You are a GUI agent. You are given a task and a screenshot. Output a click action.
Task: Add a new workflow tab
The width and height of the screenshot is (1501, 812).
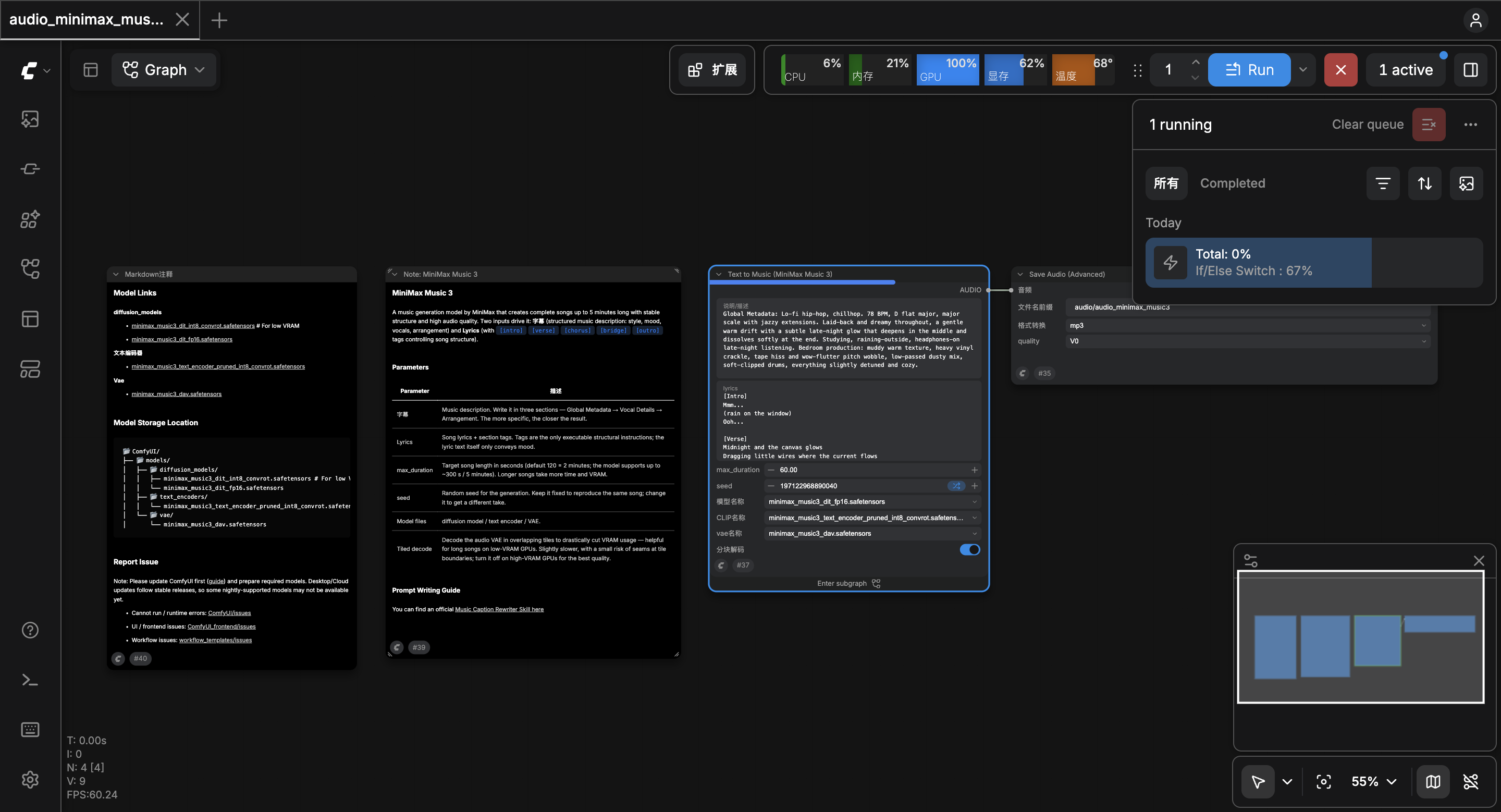click(219, 20)
